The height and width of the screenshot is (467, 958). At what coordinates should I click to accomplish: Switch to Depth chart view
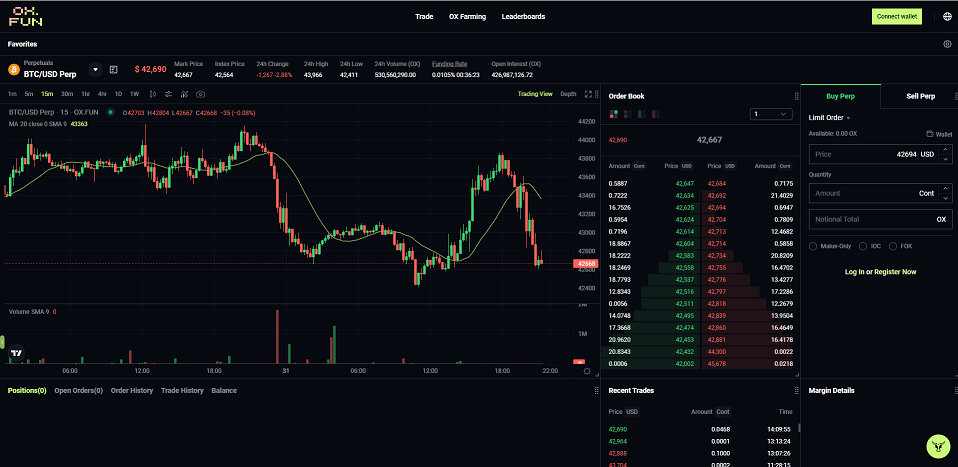pyautogui.click(x=568, y=94)
